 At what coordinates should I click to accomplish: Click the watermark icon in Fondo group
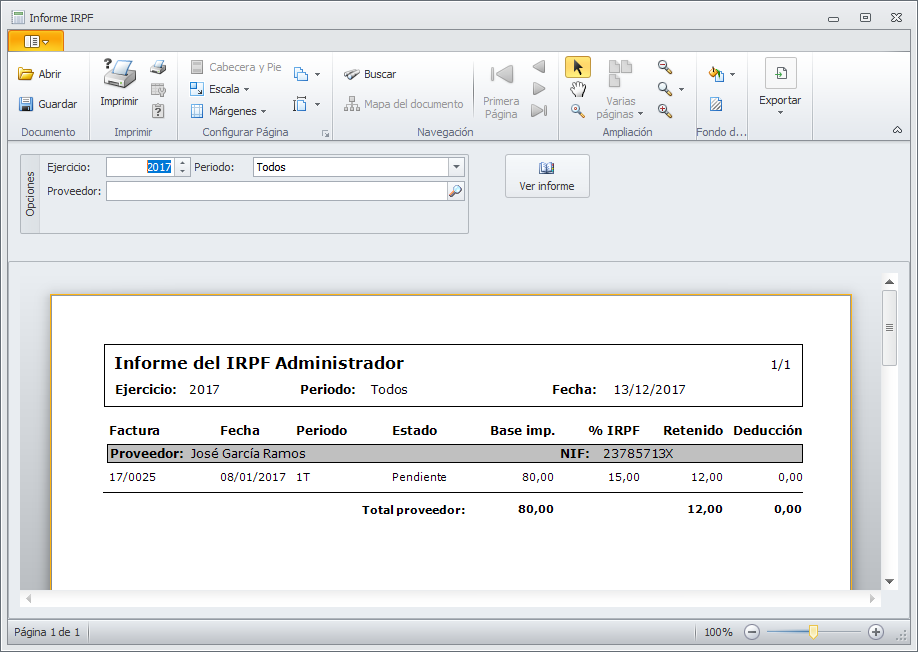716,104
